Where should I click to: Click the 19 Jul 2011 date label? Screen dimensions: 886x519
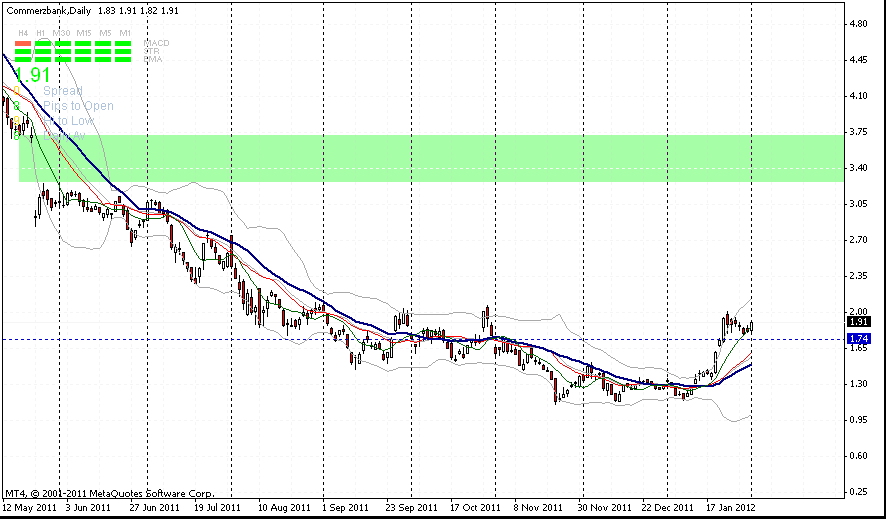pyautogui.click(x=218, y=507)
